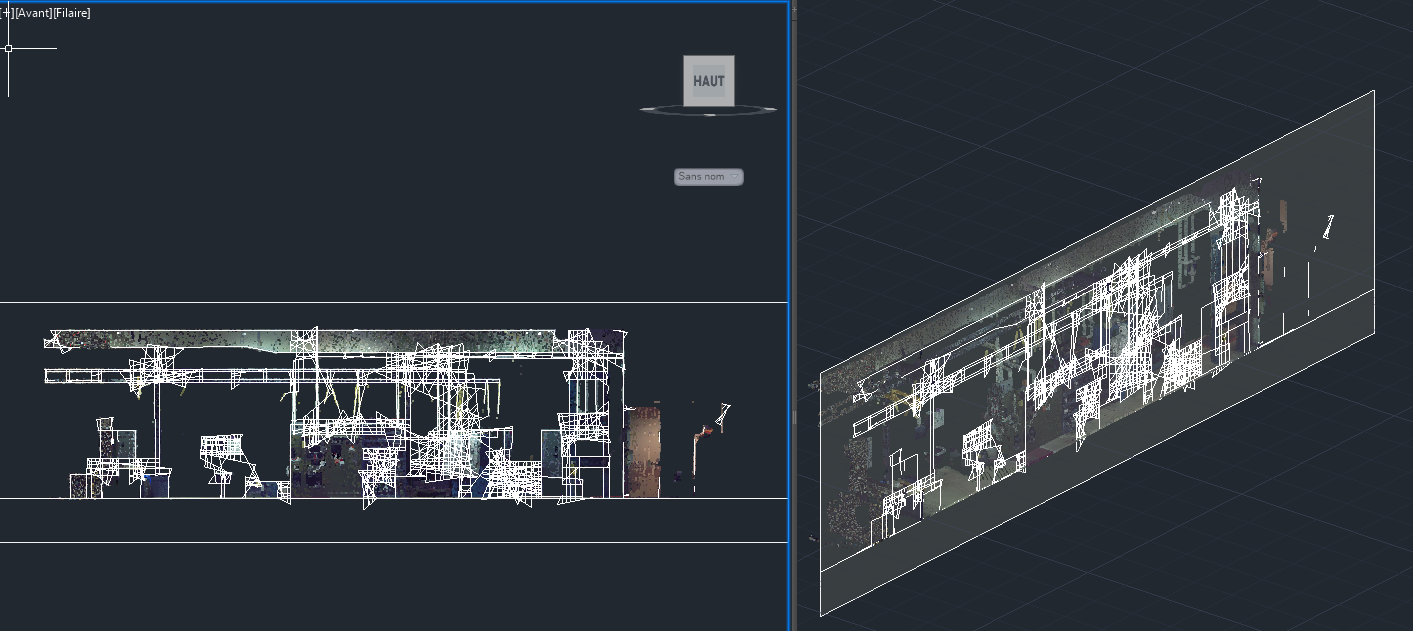Select the orange point cloud column in front view

(x=643, y=450)
